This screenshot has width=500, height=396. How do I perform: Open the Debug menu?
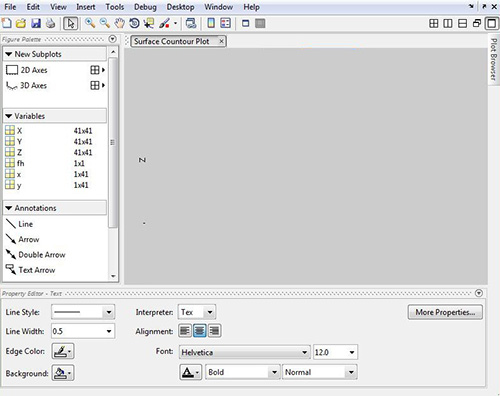[x=145, y=7]
